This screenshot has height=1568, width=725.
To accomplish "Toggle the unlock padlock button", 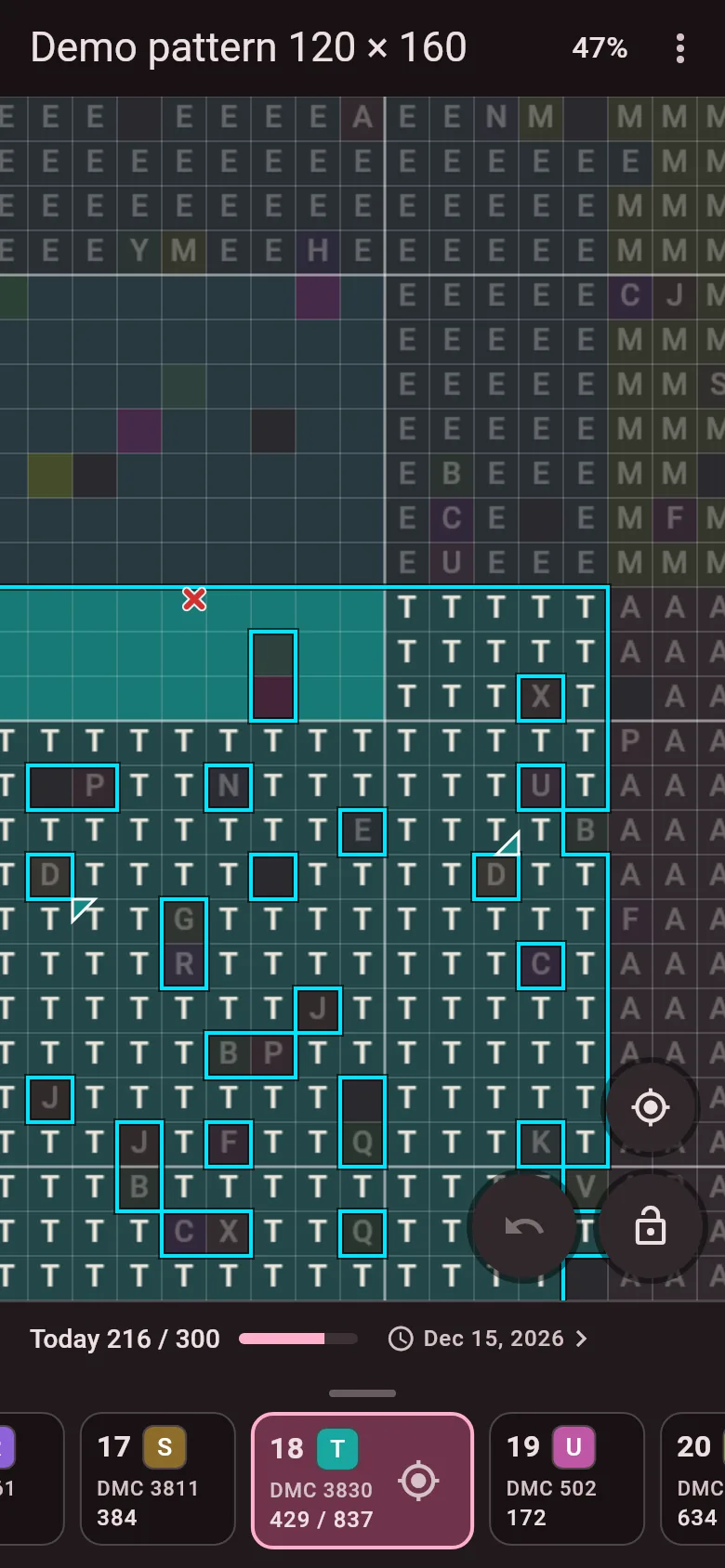I will click(651, 1228).
